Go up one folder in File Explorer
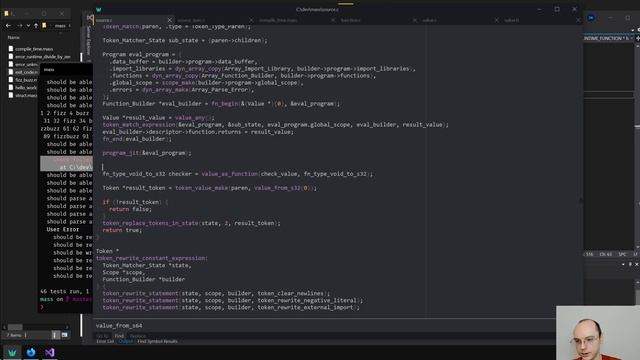The width and height of the screenshot is (640, 360). (36, 26)
